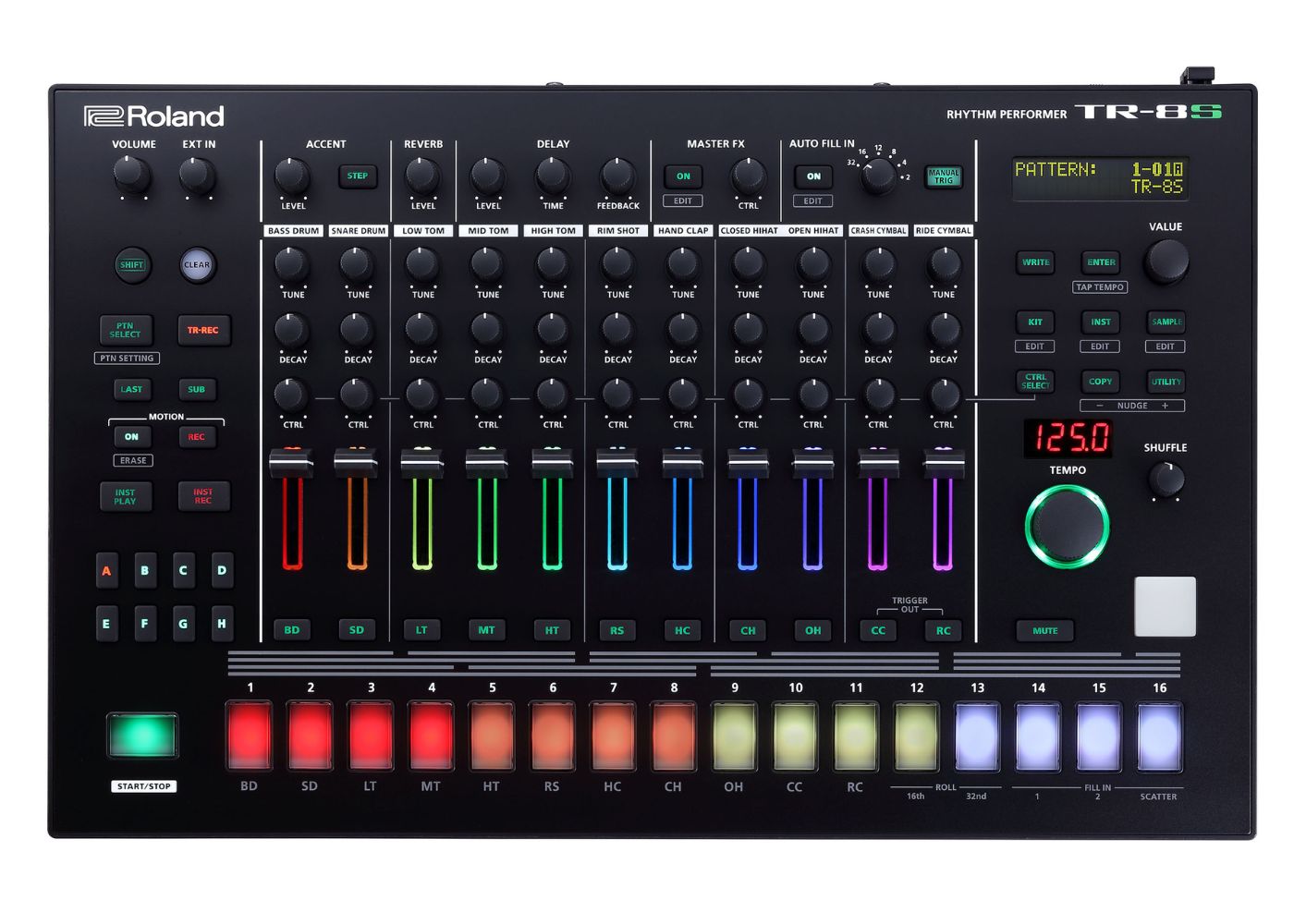Screen dimensions: 1294x924
Task: Click the green-ringed TEMPO dial
Action: (x=1068, y=526)
